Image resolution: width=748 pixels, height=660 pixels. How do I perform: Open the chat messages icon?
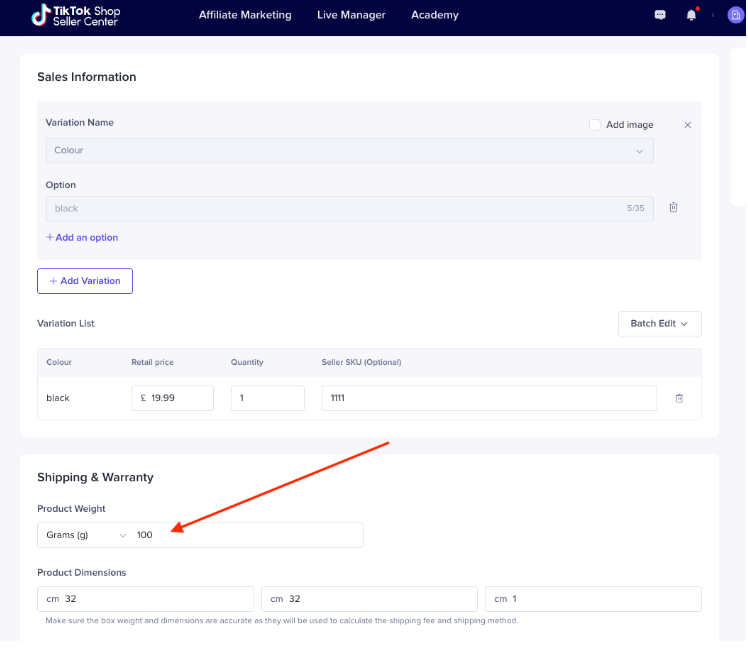point(660,15)
